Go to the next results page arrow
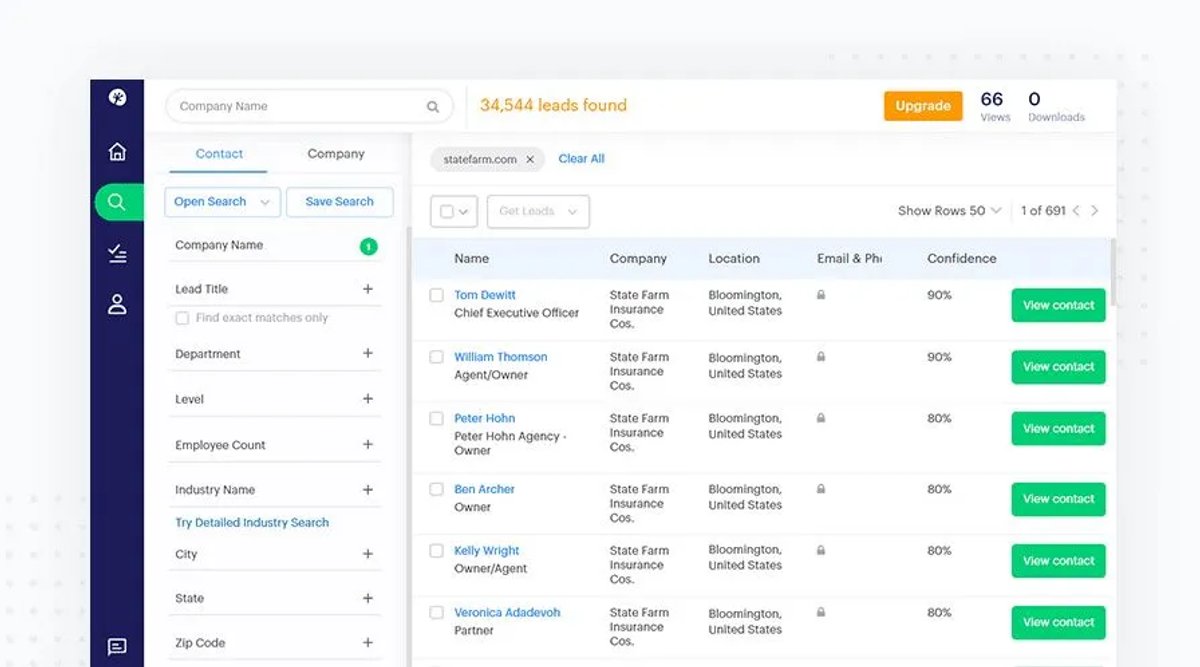Screen dimensions: 1200x667 [x=1095, y=211]
